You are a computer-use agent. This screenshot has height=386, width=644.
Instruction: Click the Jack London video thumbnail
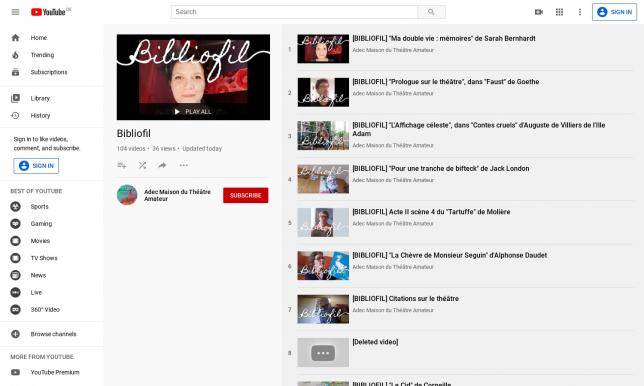point(323,179)
